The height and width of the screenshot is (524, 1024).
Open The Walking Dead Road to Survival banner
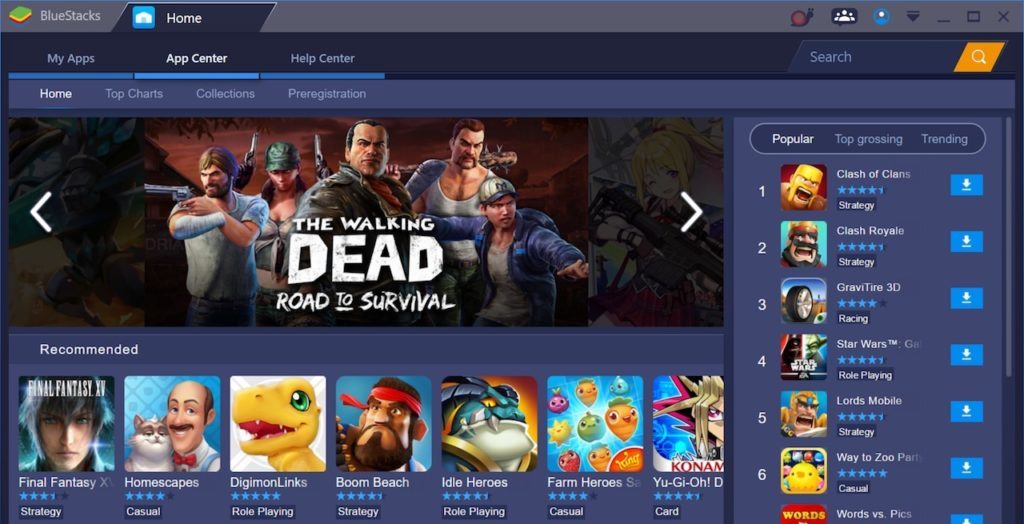click(366, 222)
